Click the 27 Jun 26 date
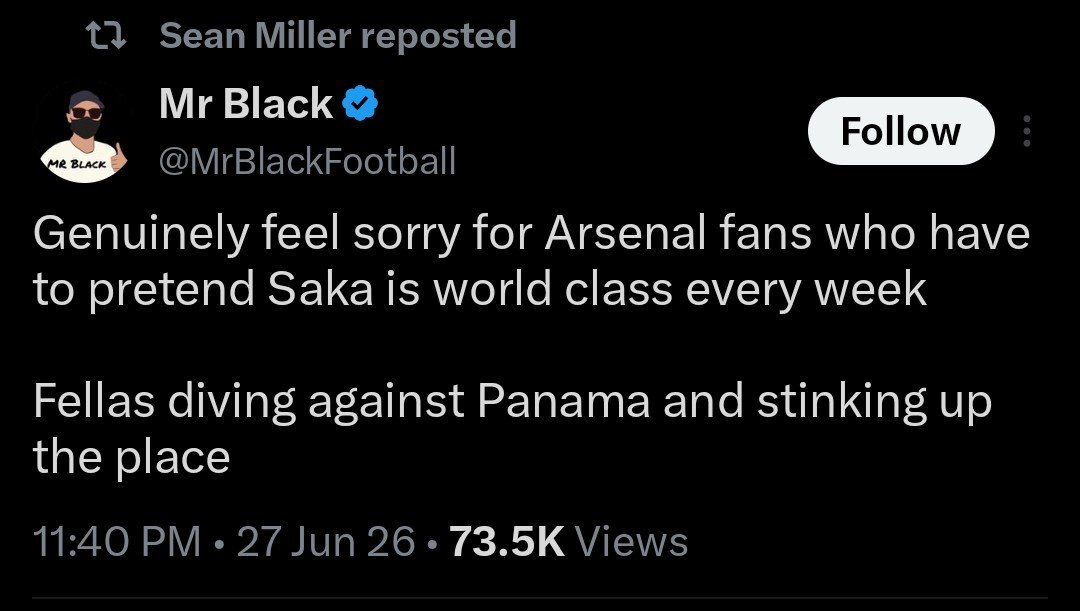 pyautogui.click(x=326, y=541)
